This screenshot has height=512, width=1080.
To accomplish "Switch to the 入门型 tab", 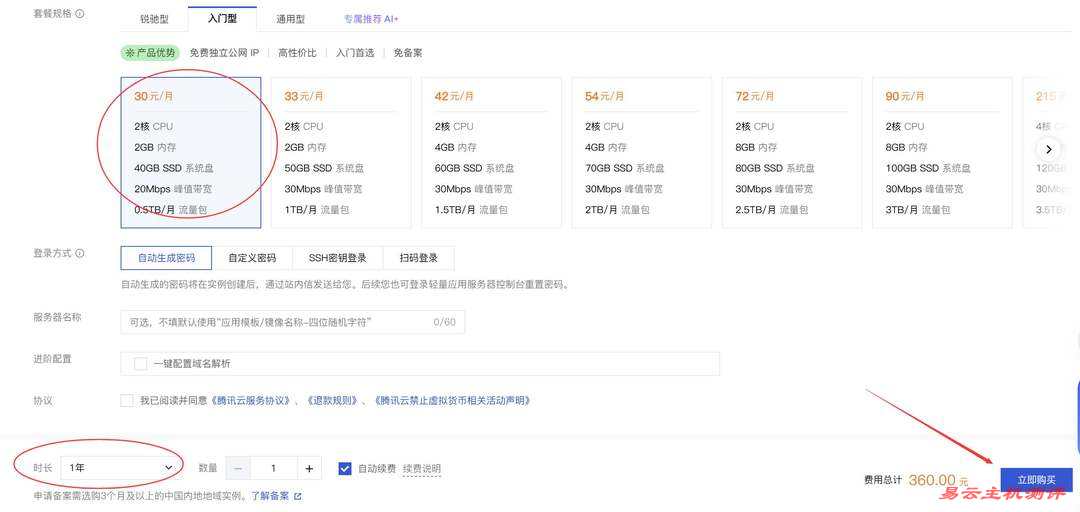I will [x=222, y=19].
